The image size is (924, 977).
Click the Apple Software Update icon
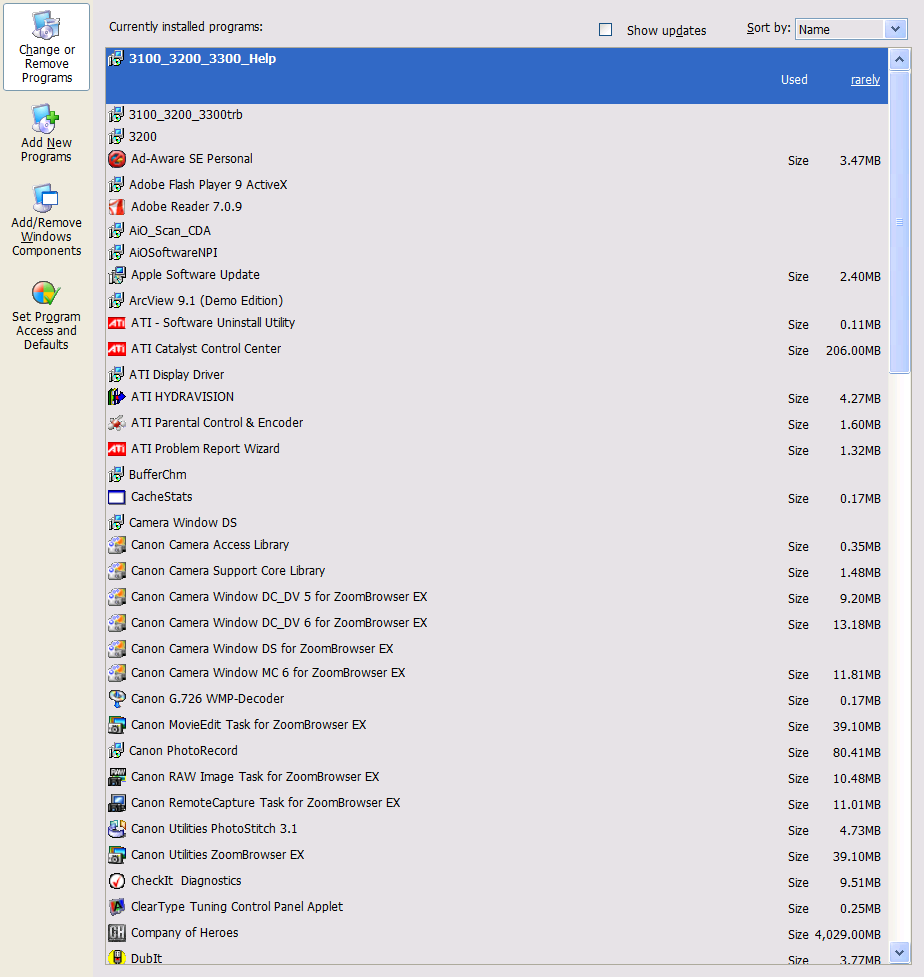point(117,275)
